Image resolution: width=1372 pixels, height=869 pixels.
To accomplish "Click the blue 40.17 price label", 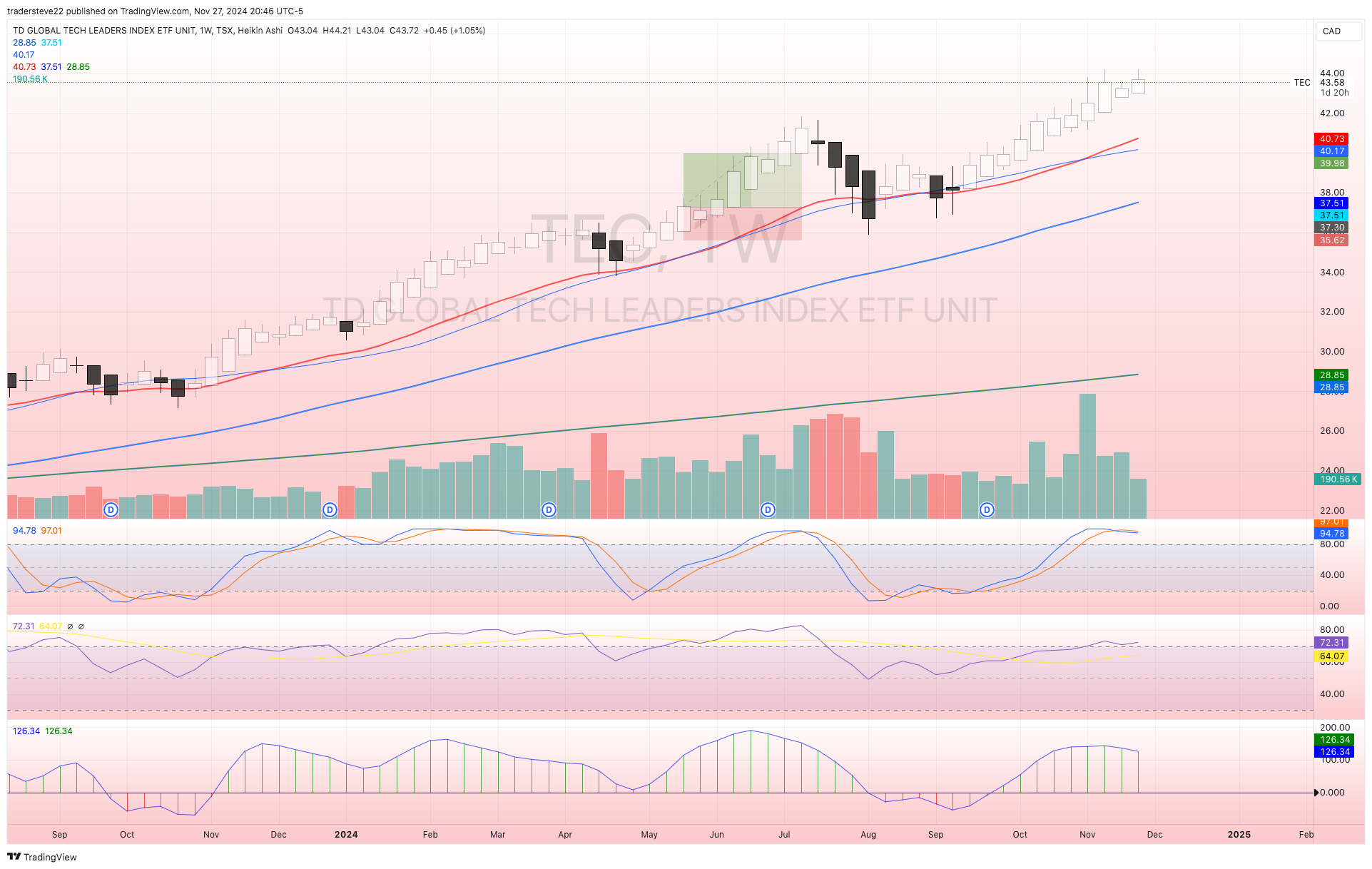I will [1331, 151].
